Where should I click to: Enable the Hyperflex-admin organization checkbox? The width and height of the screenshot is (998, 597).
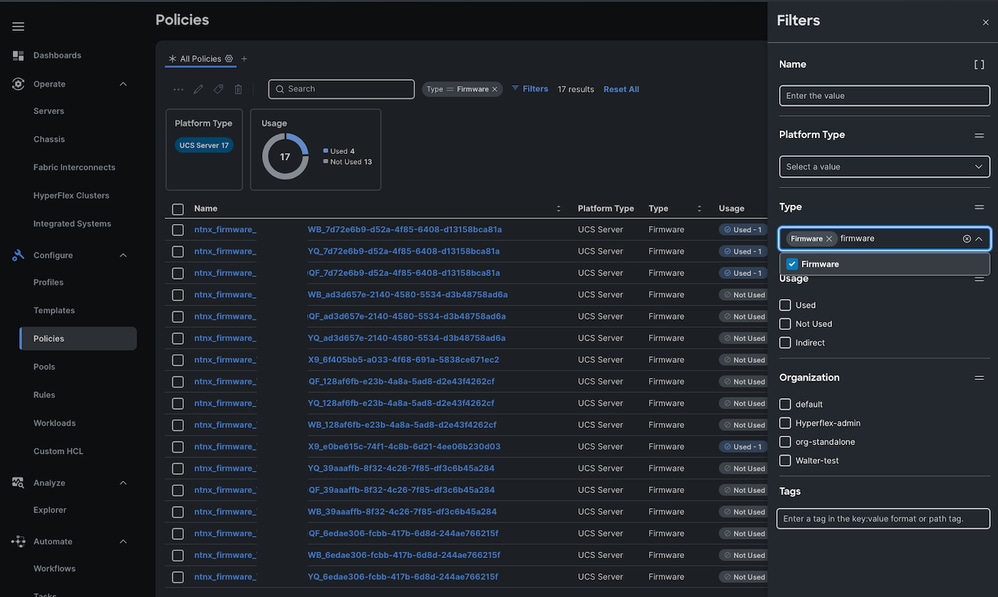pos(785,423)
